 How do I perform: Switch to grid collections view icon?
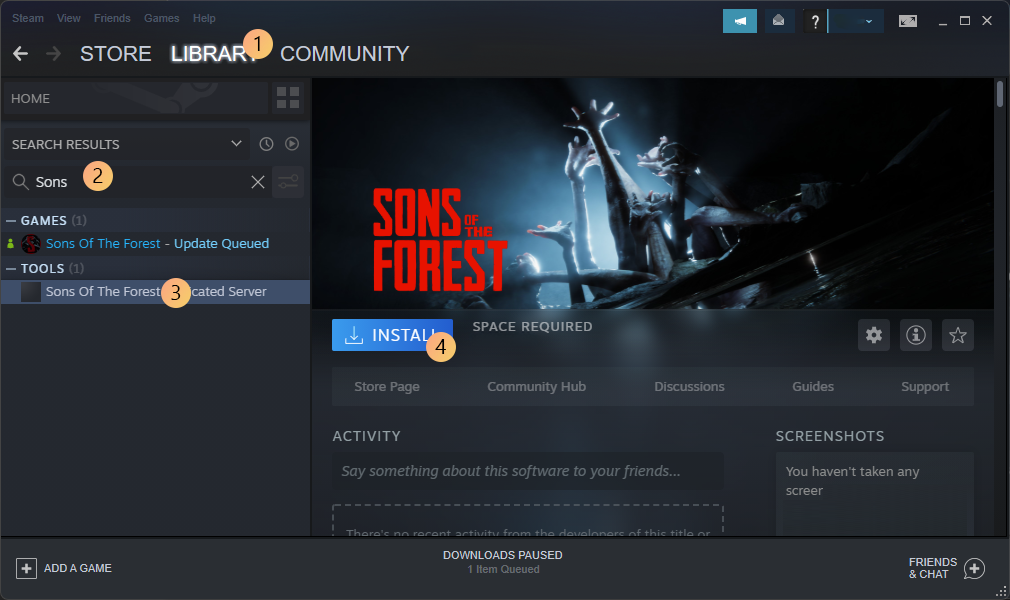288,98
